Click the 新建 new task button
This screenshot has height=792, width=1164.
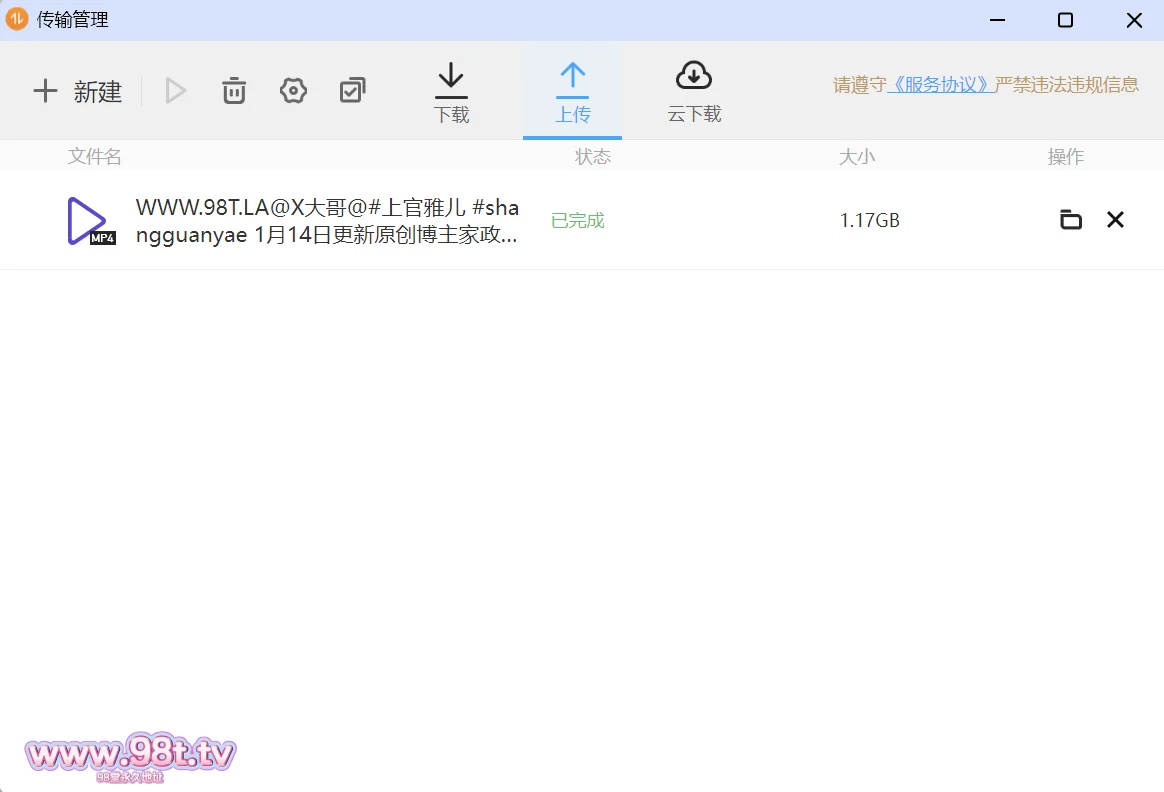pyautogui.click(x=77, y=92)
